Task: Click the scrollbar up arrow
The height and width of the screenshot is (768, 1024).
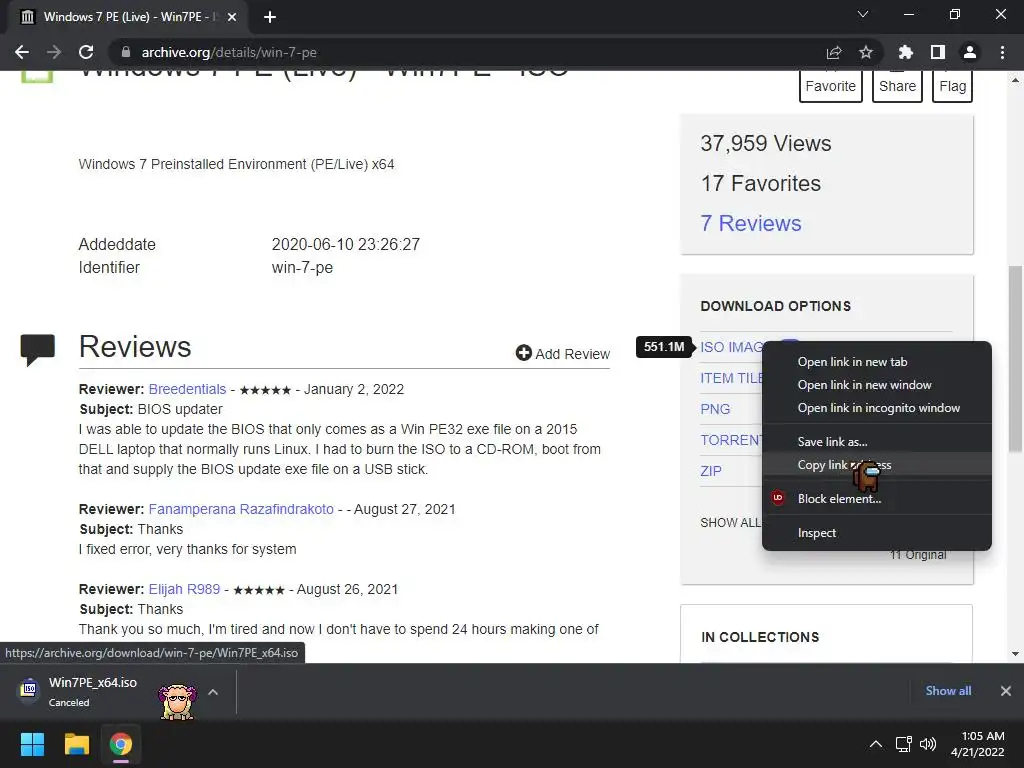Action: tap(1015, 80)
